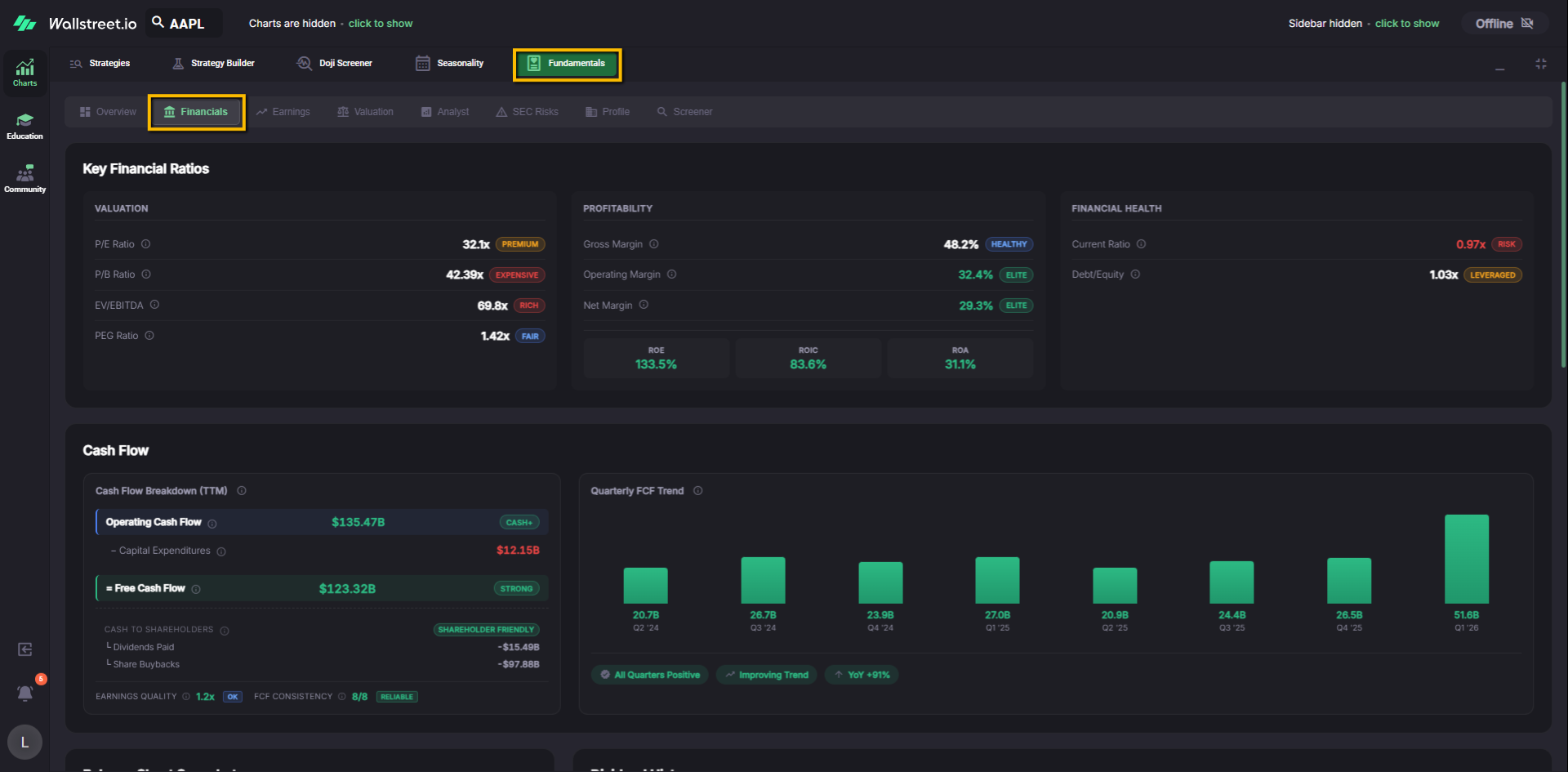The width and height of the screenshot is (1568, 772).
Task: Toggle the Offline connection status
Action: [1503, 24]
